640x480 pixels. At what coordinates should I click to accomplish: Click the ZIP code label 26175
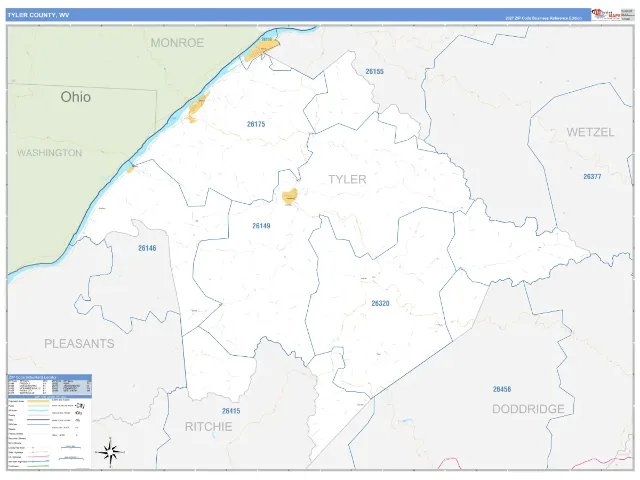pyautogui.click(x=256, y=124)
